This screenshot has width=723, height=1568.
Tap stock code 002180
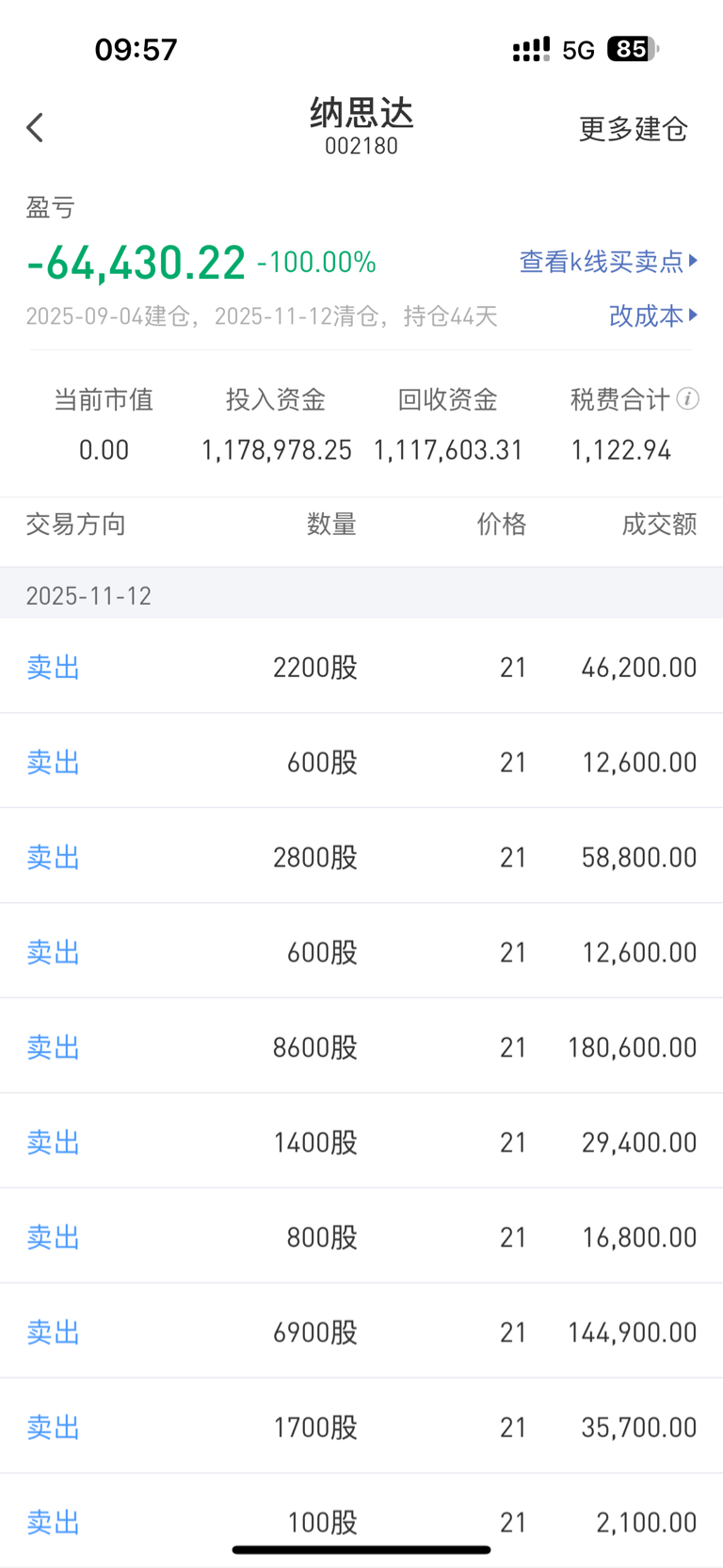(x=361, y=146)
